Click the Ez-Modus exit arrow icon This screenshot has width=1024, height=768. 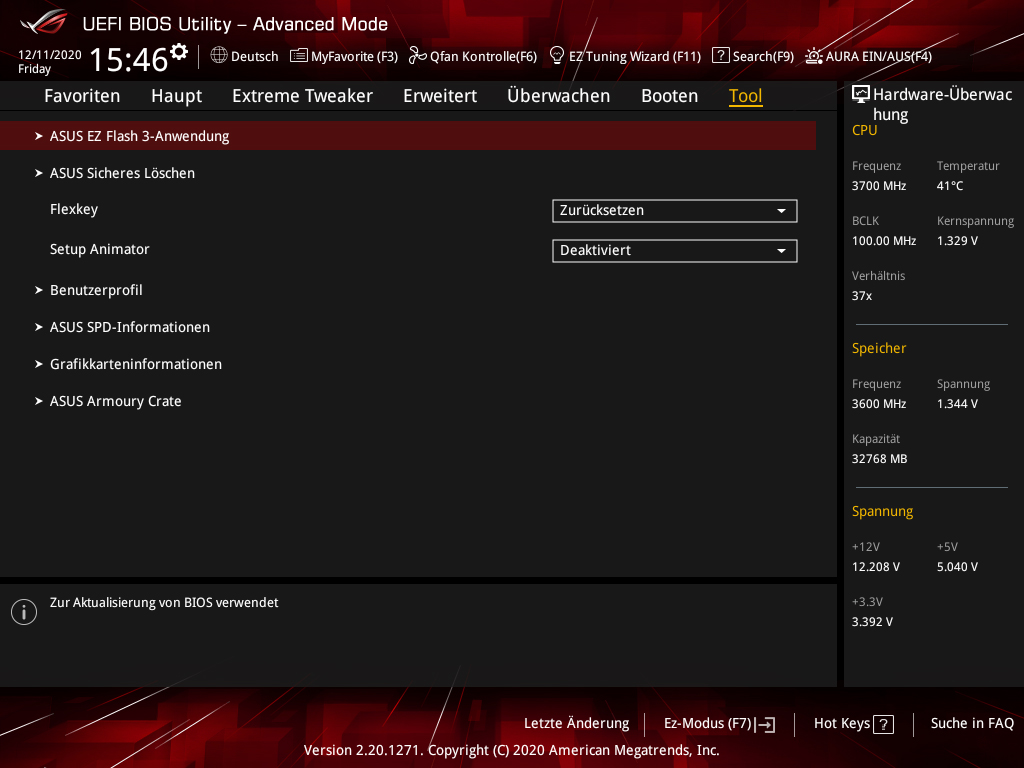coord(765,724)
